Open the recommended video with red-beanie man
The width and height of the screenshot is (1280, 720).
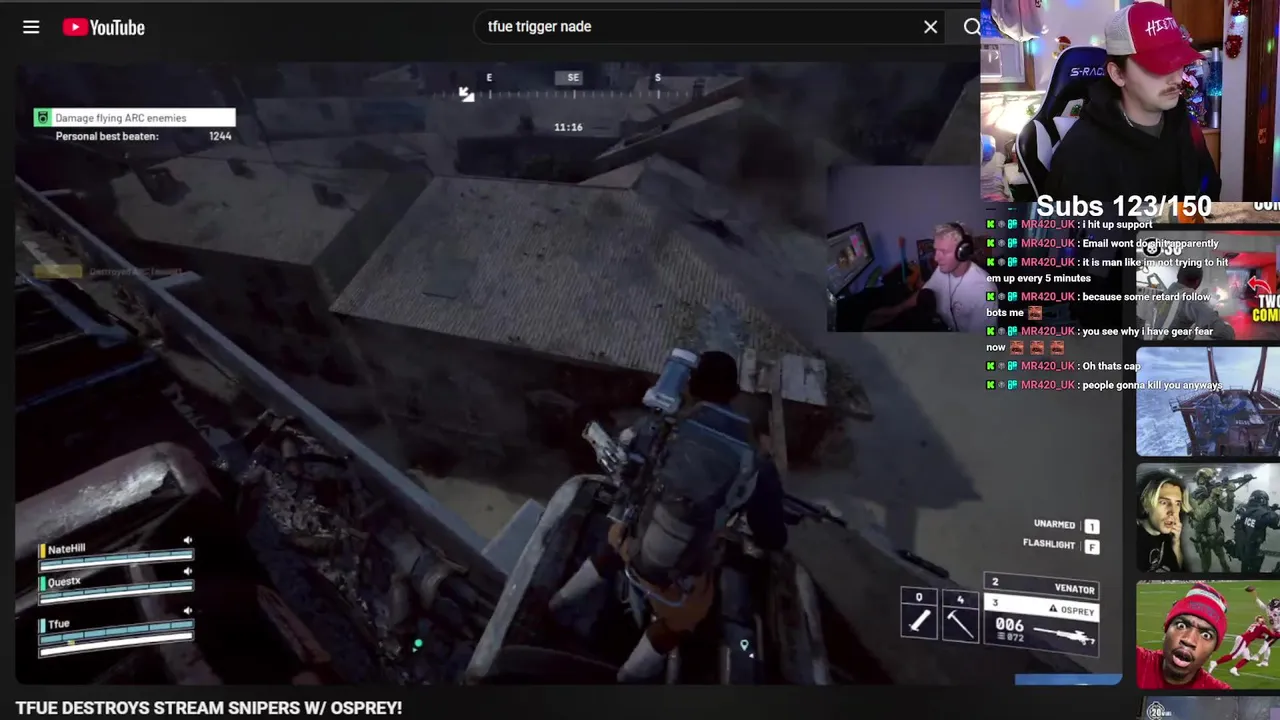coord(1208,634)
